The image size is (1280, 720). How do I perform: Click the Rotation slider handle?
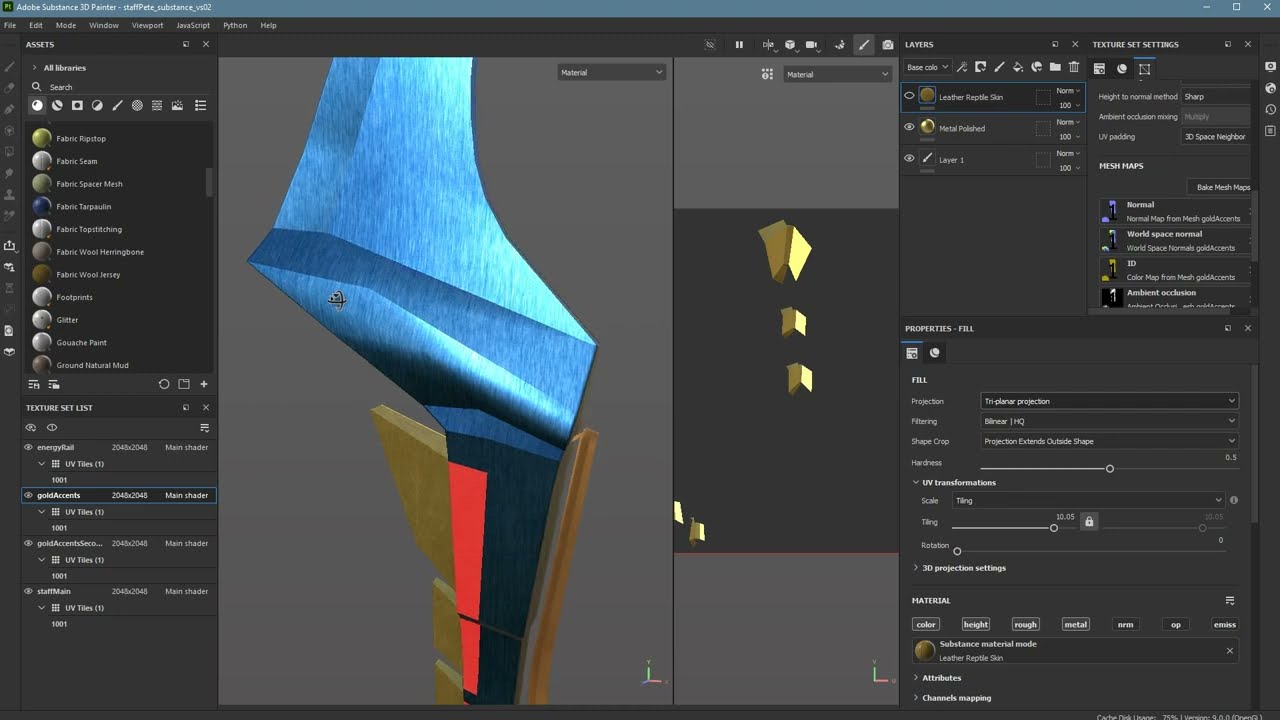[x=957, y=552]
